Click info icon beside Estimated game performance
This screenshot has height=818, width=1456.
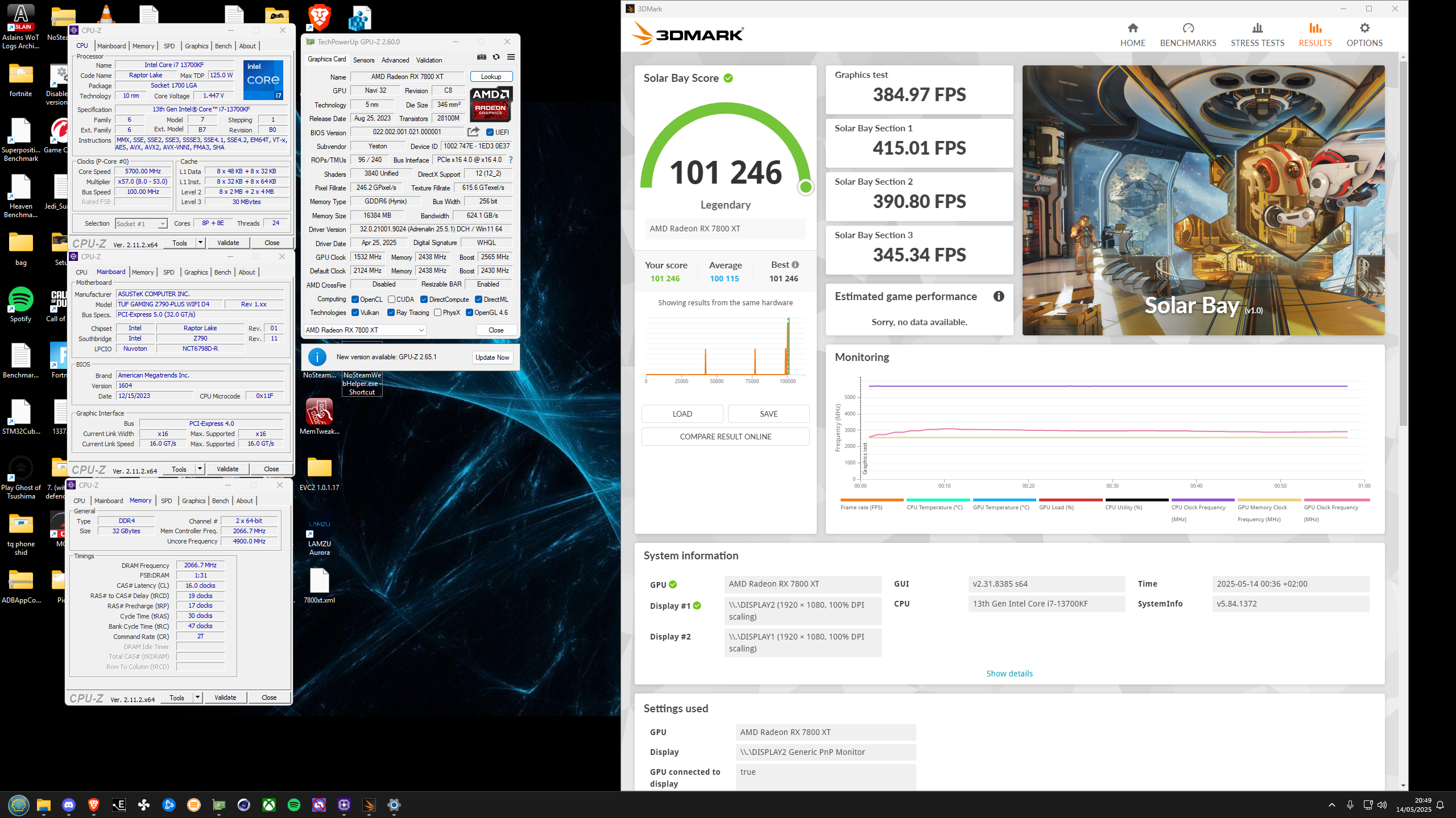[x=998, y=296]
